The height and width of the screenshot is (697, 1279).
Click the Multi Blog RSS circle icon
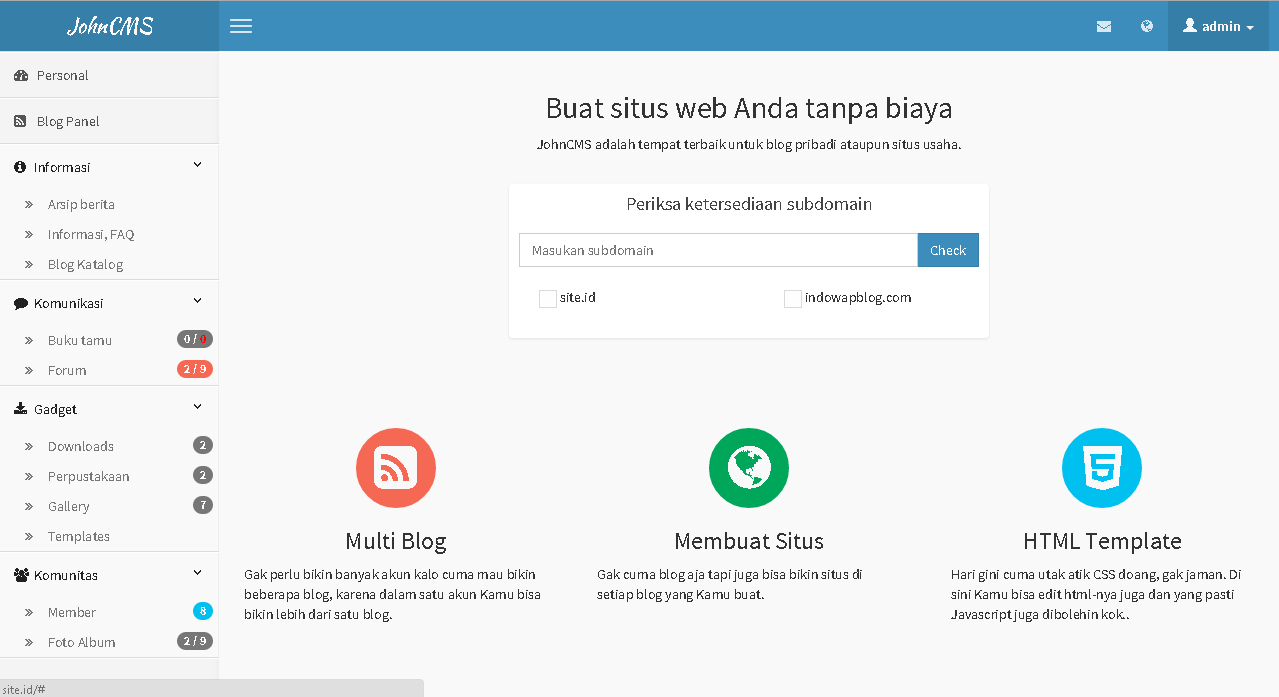[x=396, y=468]
